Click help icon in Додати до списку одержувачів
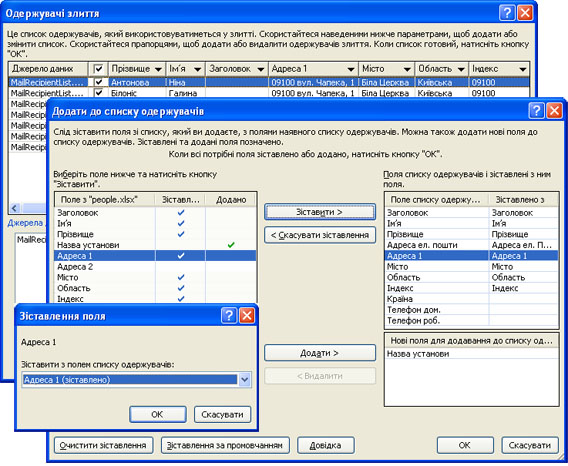This screenshot has width=568, height=466. (536, 111)
